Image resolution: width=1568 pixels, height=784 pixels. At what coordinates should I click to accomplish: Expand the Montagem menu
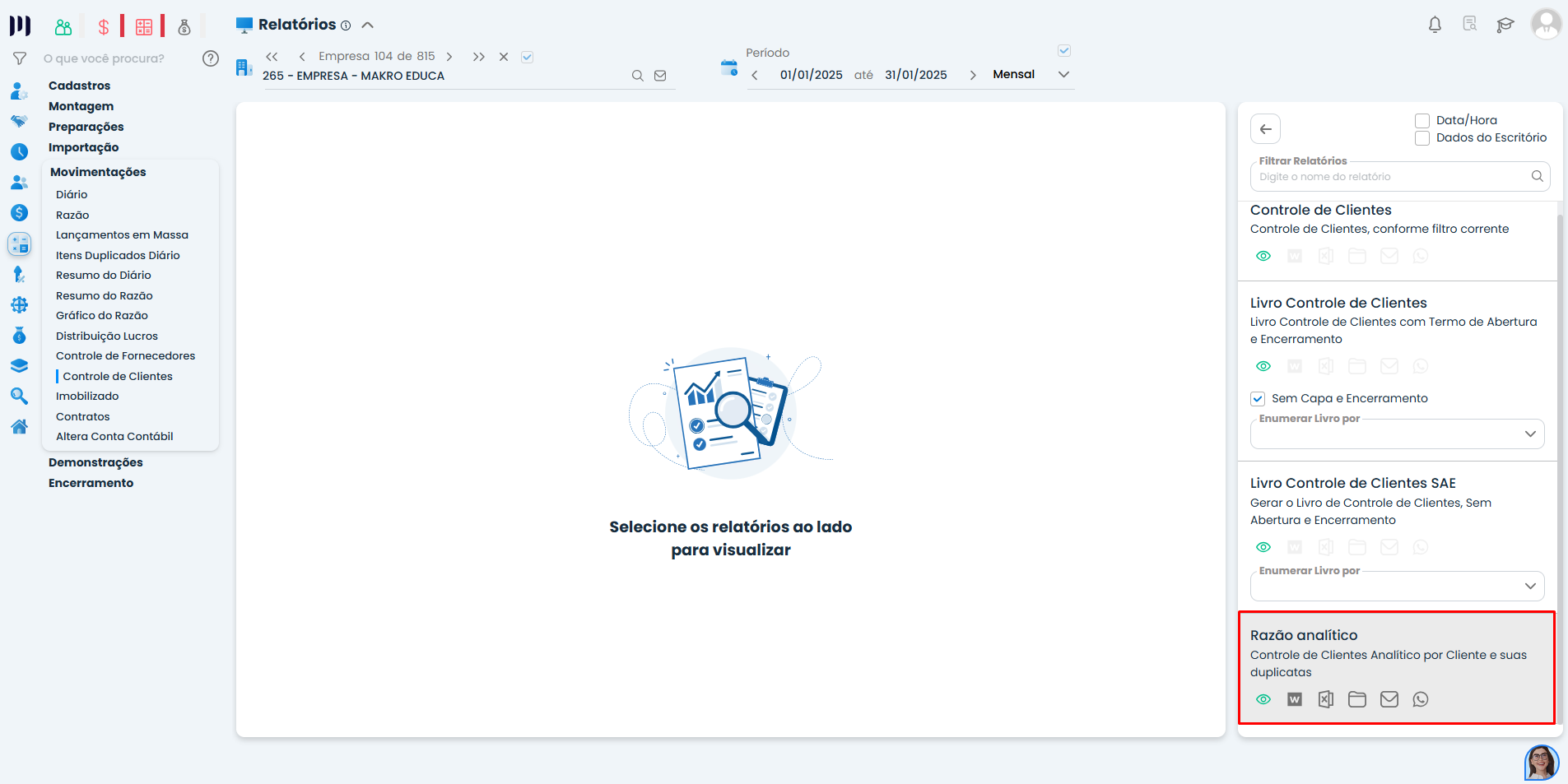[x=81, y=106]
